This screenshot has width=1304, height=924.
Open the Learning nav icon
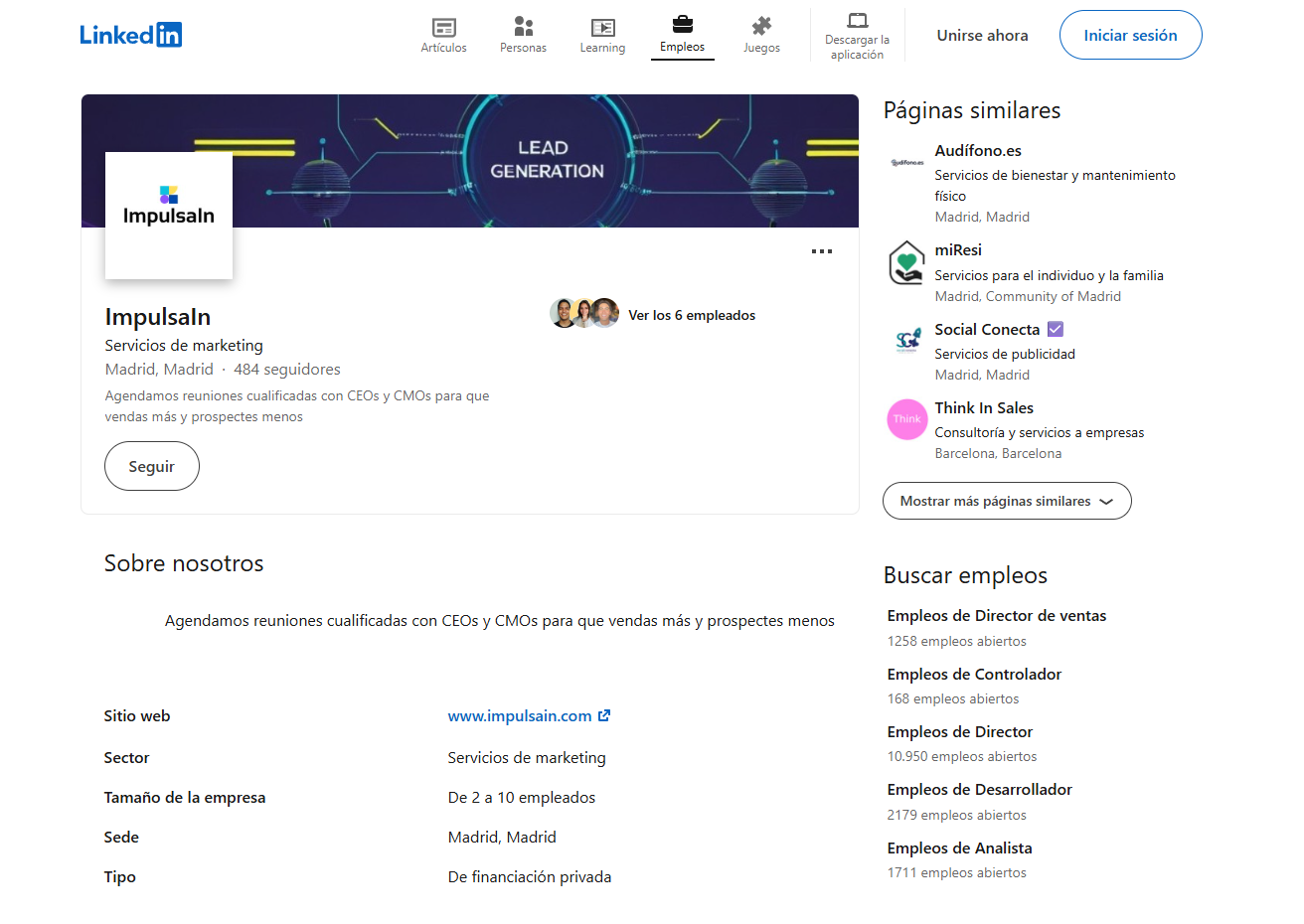coord(603,27)
